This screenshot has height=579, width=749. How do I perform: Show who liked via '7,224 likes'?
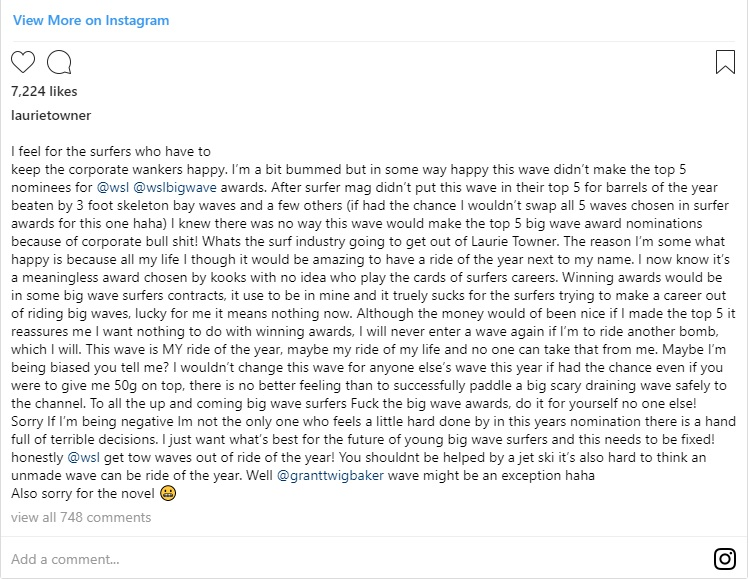coord(44,91)
